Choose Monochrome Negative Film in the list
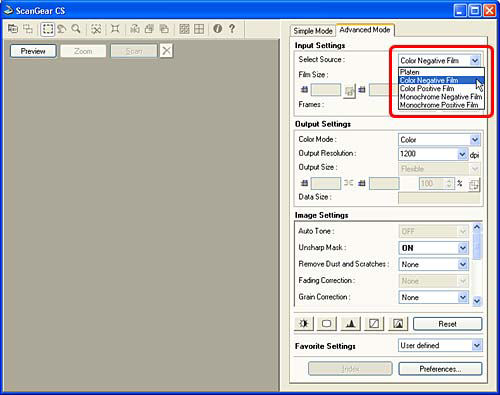Screen dimensions: 500x395 coord(441,97)
